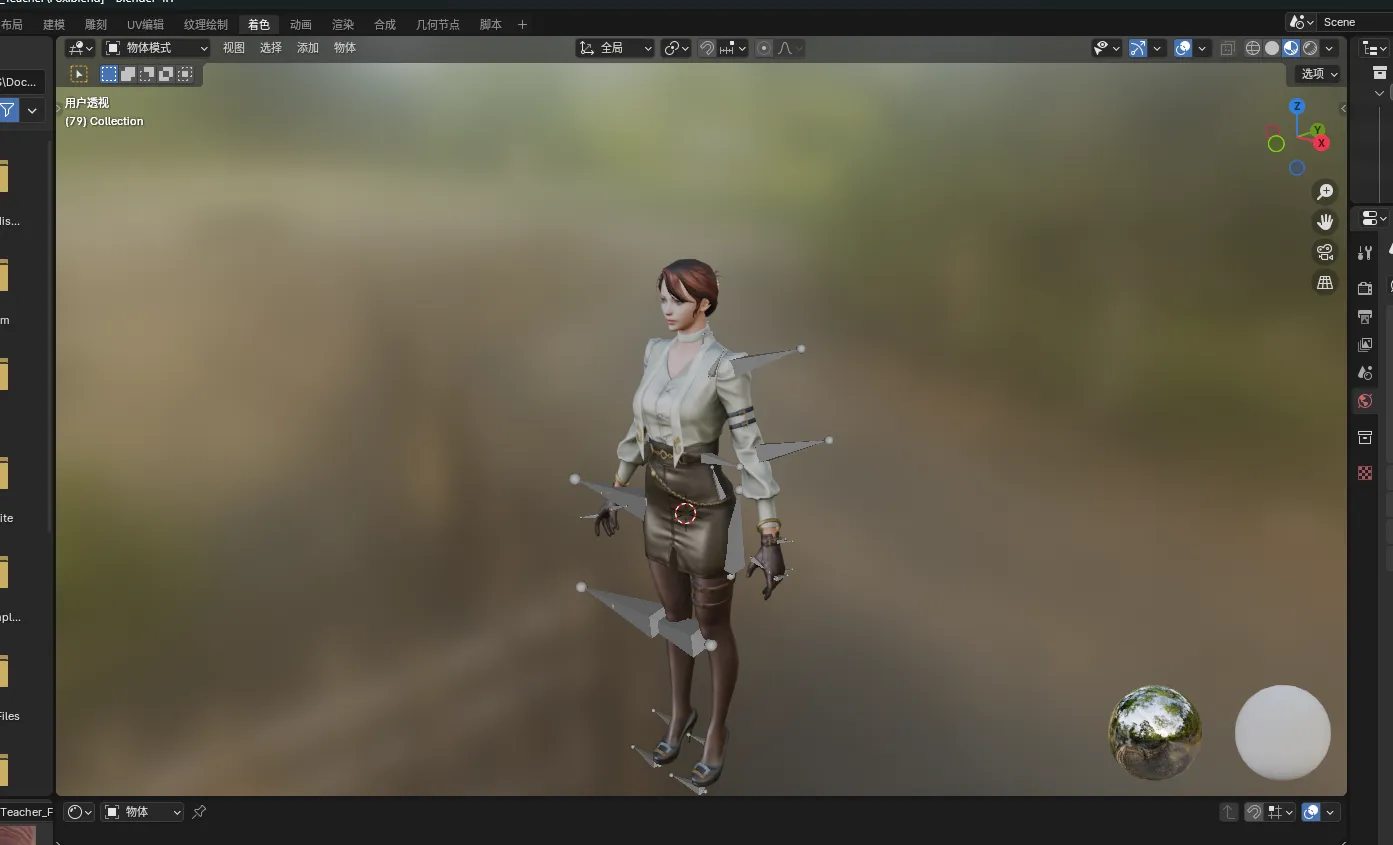1393x845 pixels.
Task: Open the View Layer properties icon
Action: pos(1365,345)
